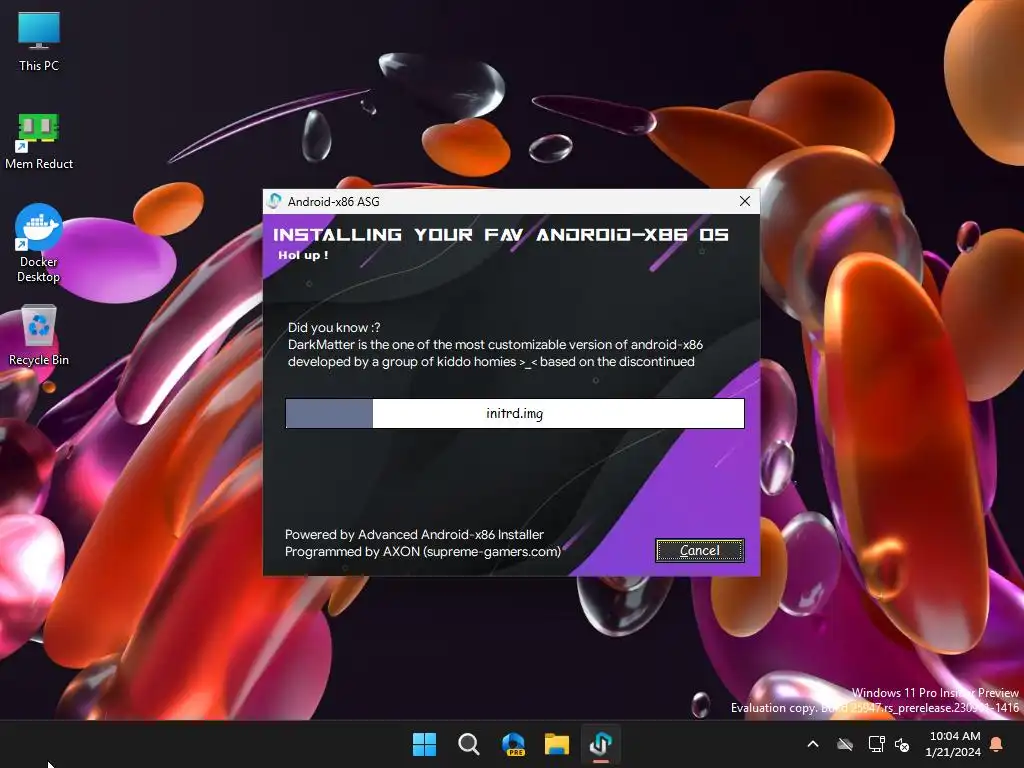The height and width of the screenshot is (768, 1024).
Task: Click the initrd.img installation progress bar
Action: click(x=515, y=413)
